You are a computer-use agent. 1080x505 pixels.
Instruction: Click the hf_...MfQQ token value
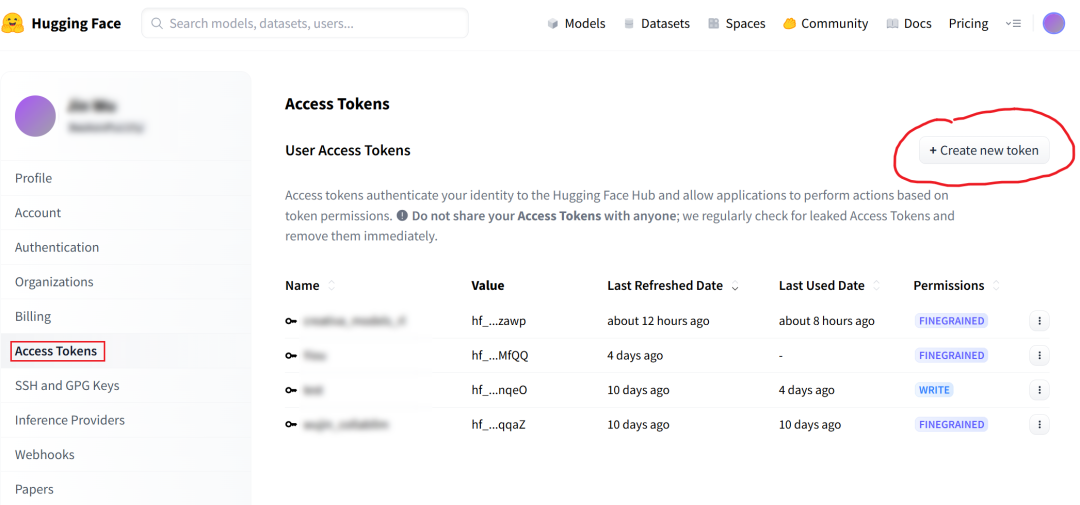coord(499,355)
